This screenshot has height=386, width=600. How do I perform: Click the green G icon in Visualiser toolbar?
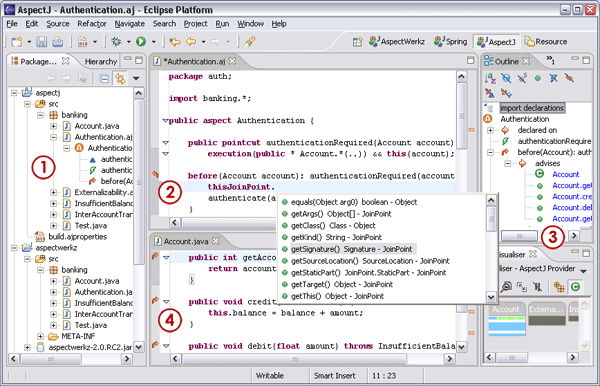(575, 287)
